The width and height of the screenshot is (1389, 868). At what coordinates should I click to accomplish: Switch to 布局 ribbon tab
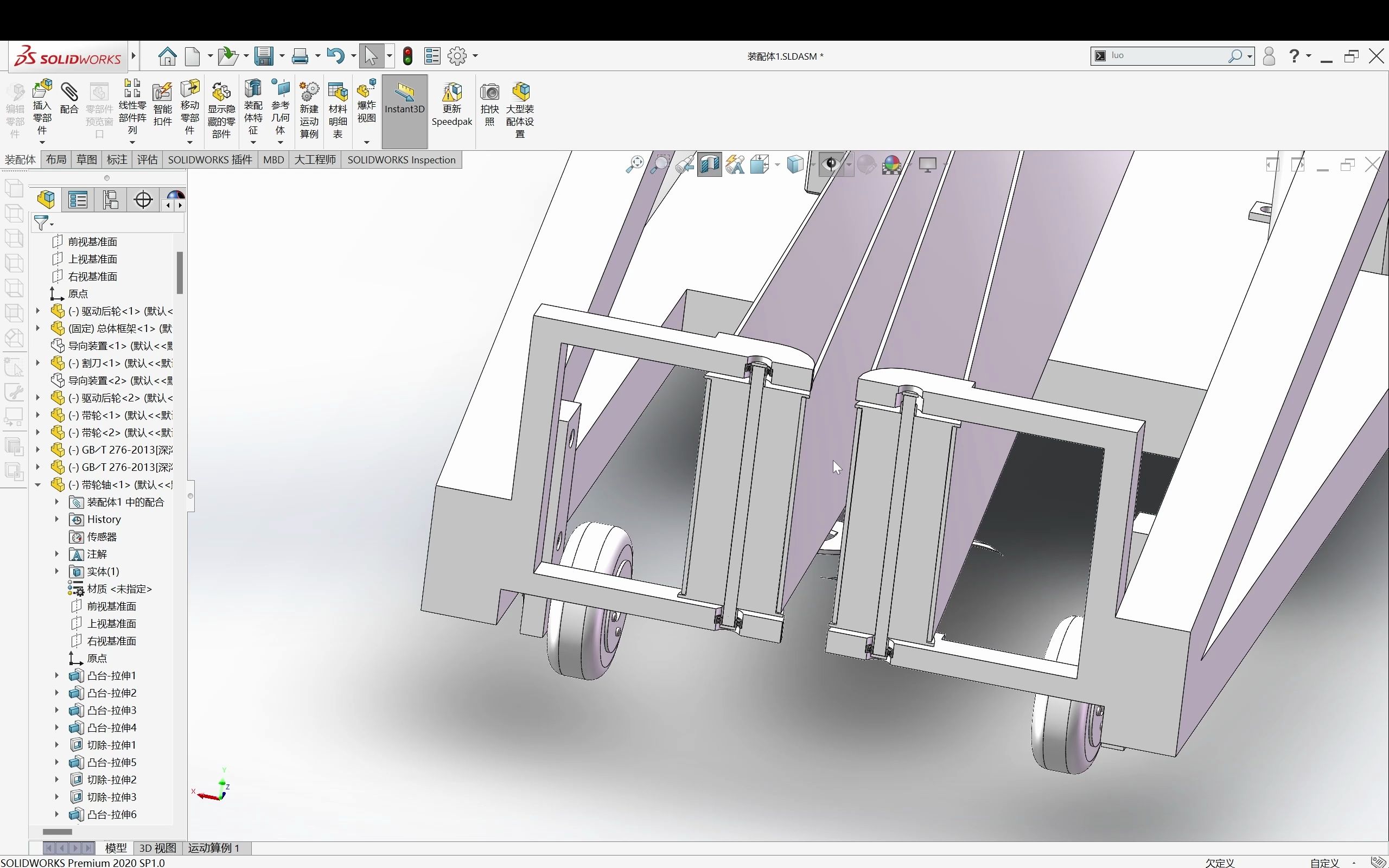[x=56, y=159]
